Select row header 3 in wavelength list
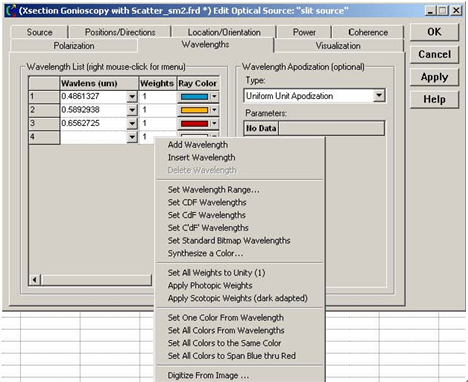The width and height of the screenshot is (468, 382). coord(44,123)
